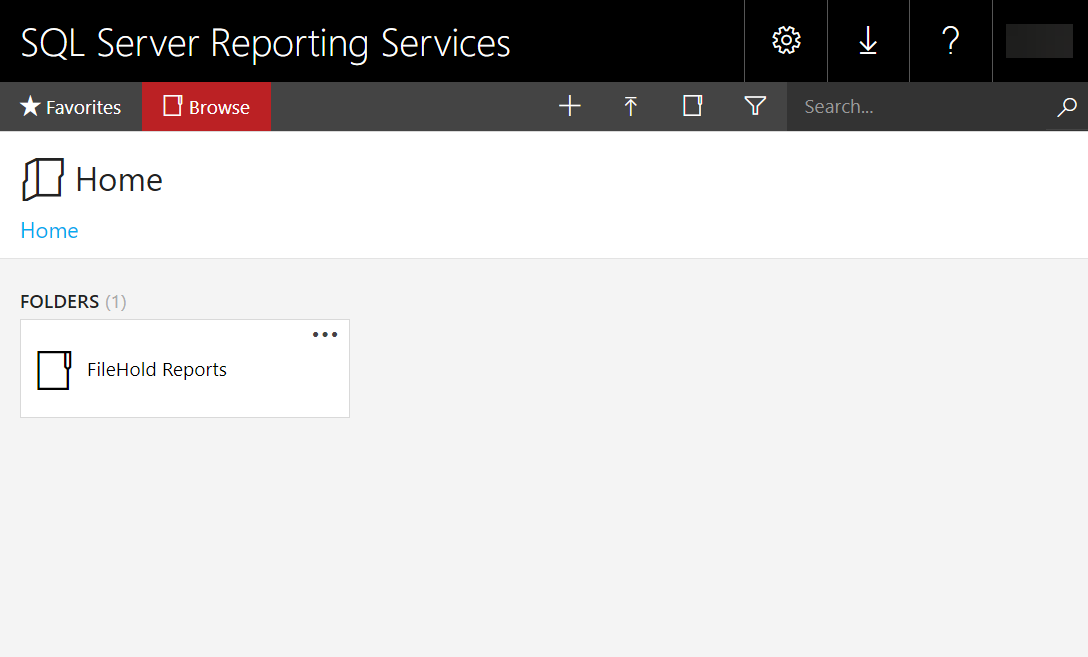1088x657 pixels.
Task: Click inside the Search input field
Action: coord(900,106)
